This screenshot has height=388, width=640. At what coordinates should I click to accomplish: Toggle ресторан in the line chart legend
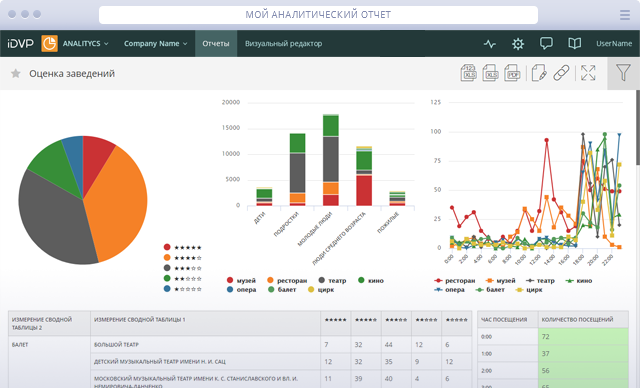tap(455, 281)
